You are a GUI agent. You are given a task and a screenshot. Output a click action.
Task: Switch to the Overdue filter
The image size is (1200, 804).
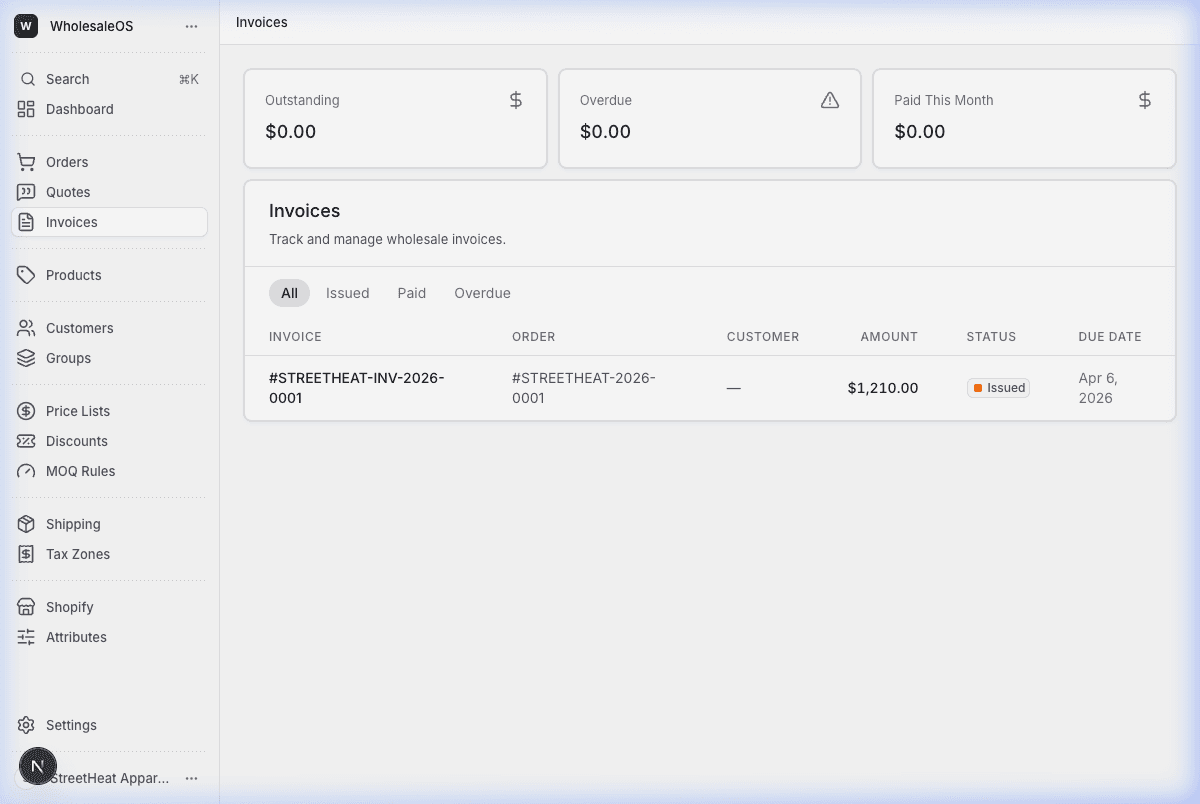[x=482, y=293]
